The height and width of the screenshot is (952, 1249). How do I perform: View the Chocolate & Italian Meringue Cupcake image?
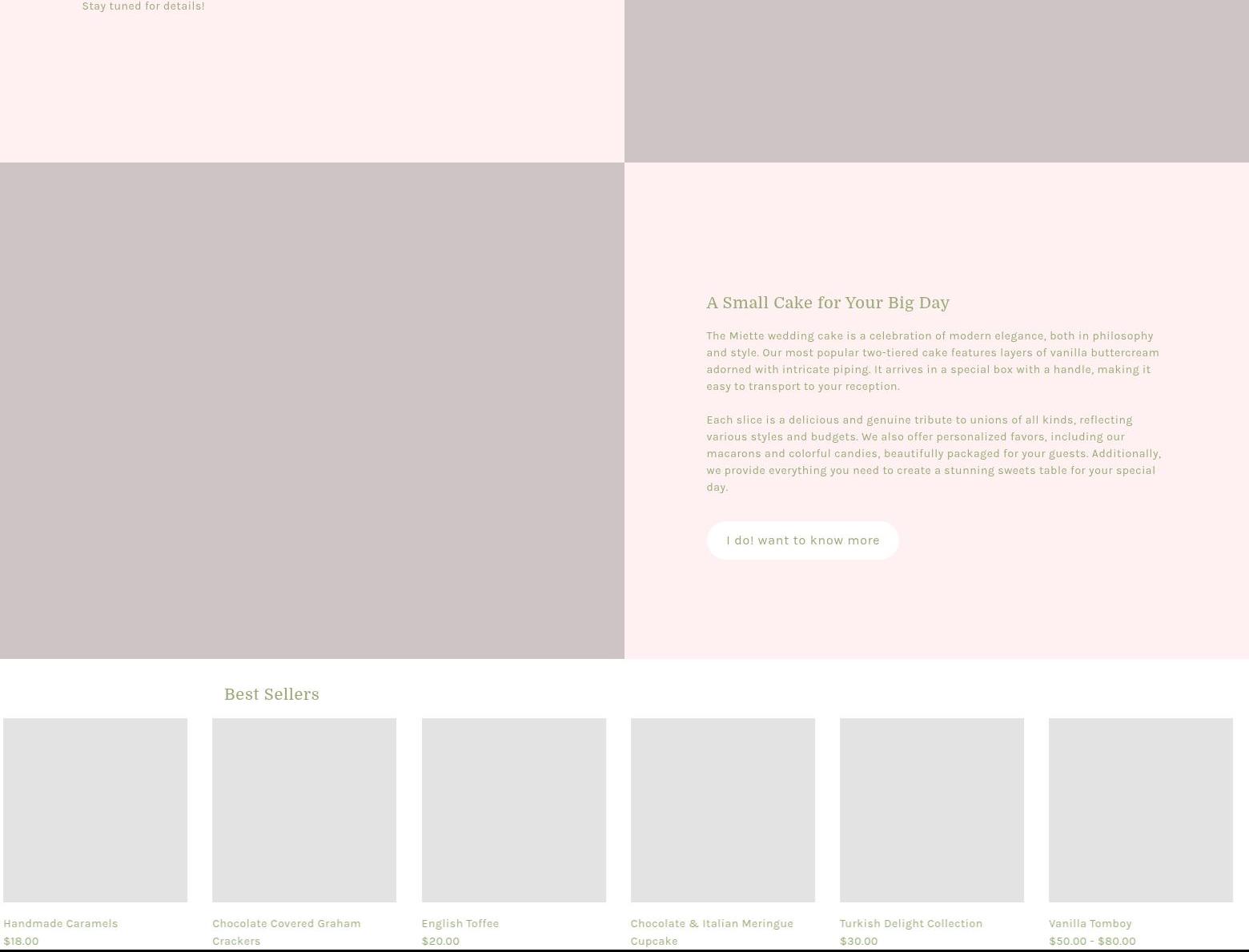(x=722, y=809)
